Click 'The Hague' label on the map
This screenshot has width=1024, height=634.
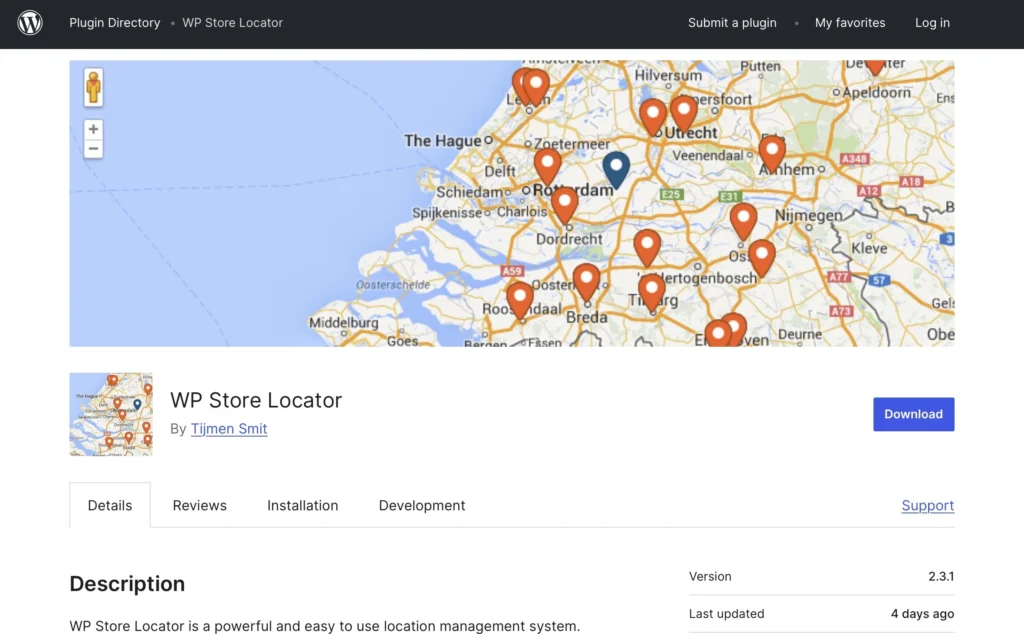tap(443, 141)
